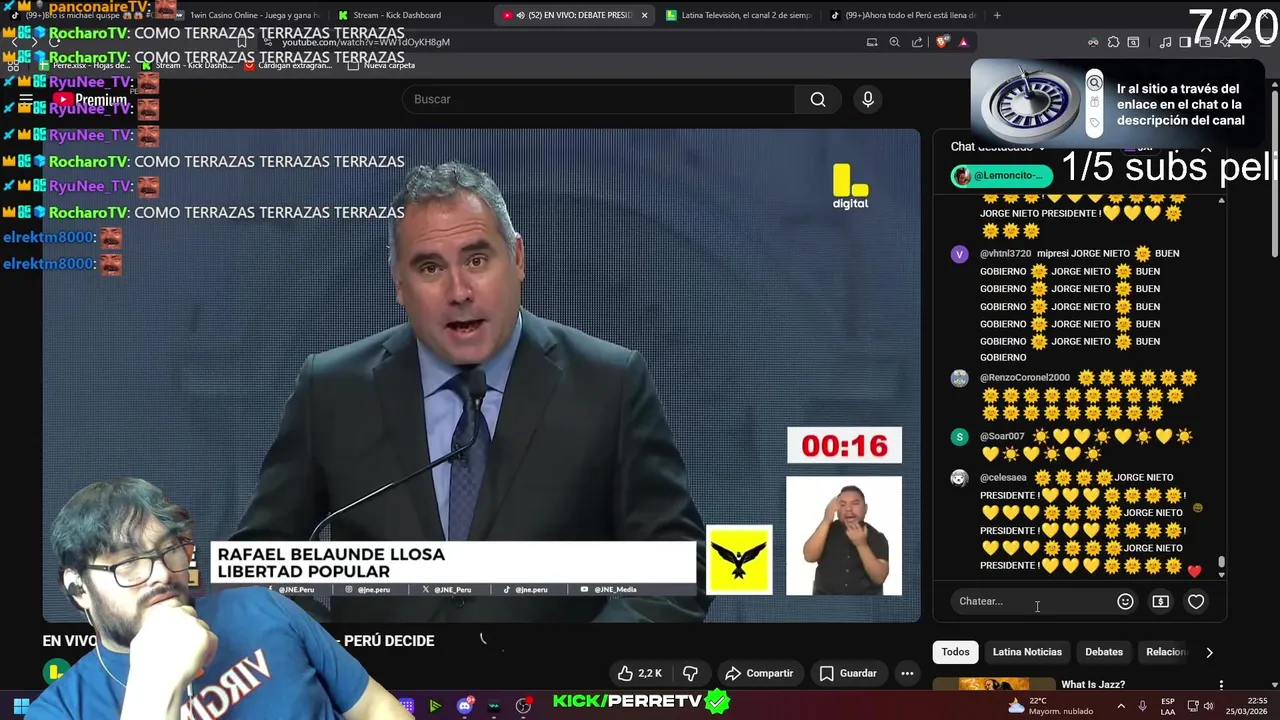Click the video player on Rafael Belaunde

[x=481, y=375]
